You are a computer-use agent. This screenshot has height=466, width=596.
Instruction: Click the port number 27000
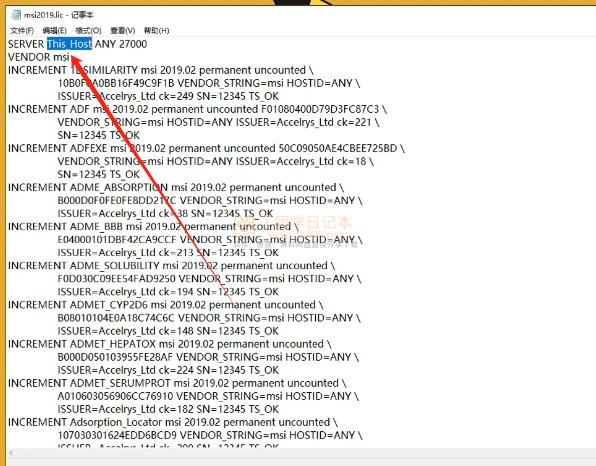(133, 44)
